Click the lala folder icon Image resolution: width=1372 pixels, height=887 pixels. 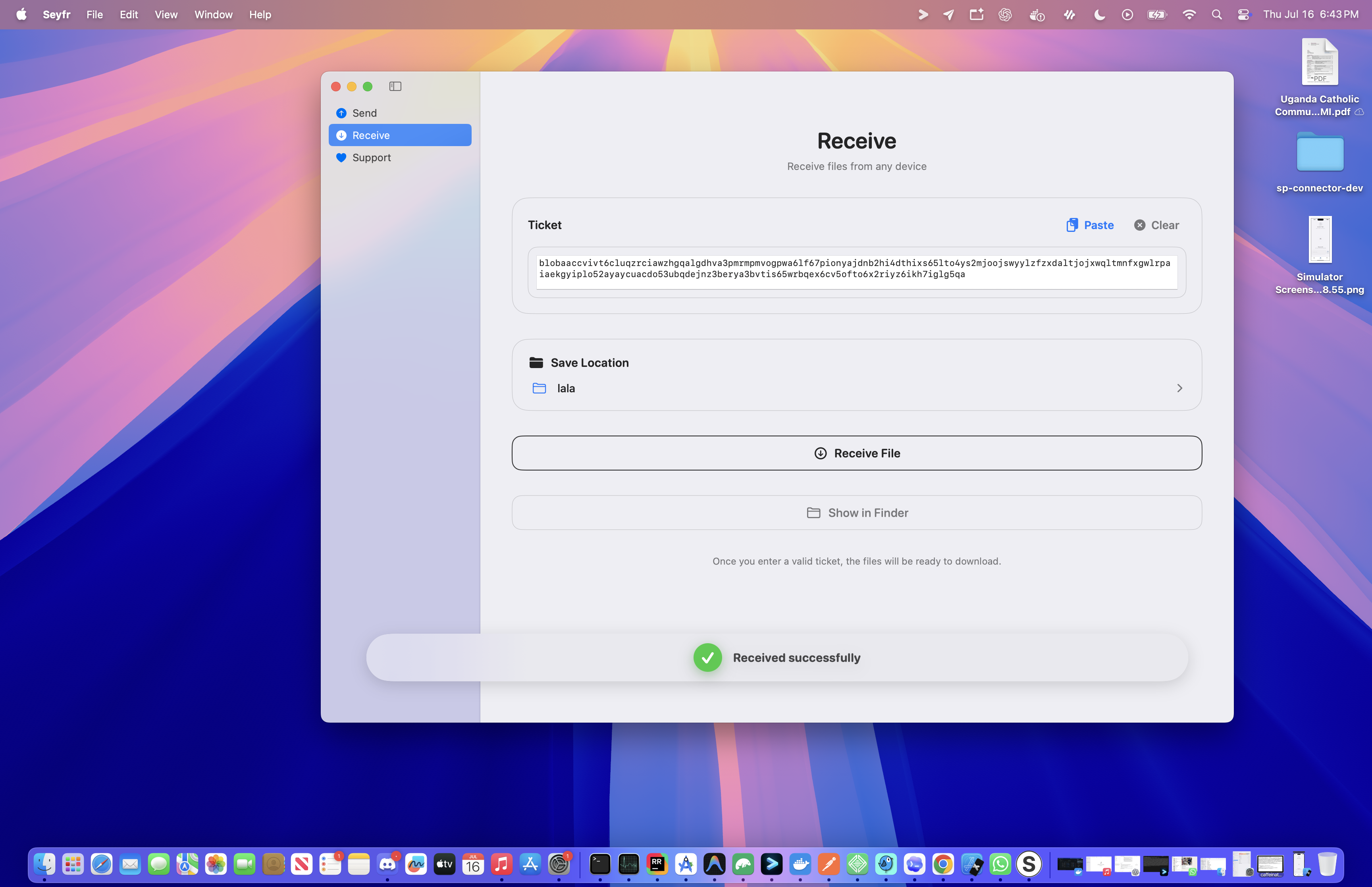tap(539, 388)
